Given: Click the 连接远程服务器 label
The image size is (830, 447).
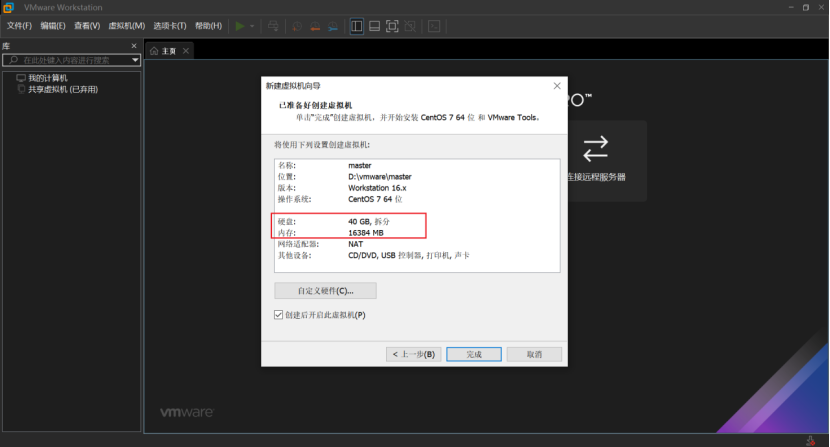Looking at the screenshot, I should point(597,177).
